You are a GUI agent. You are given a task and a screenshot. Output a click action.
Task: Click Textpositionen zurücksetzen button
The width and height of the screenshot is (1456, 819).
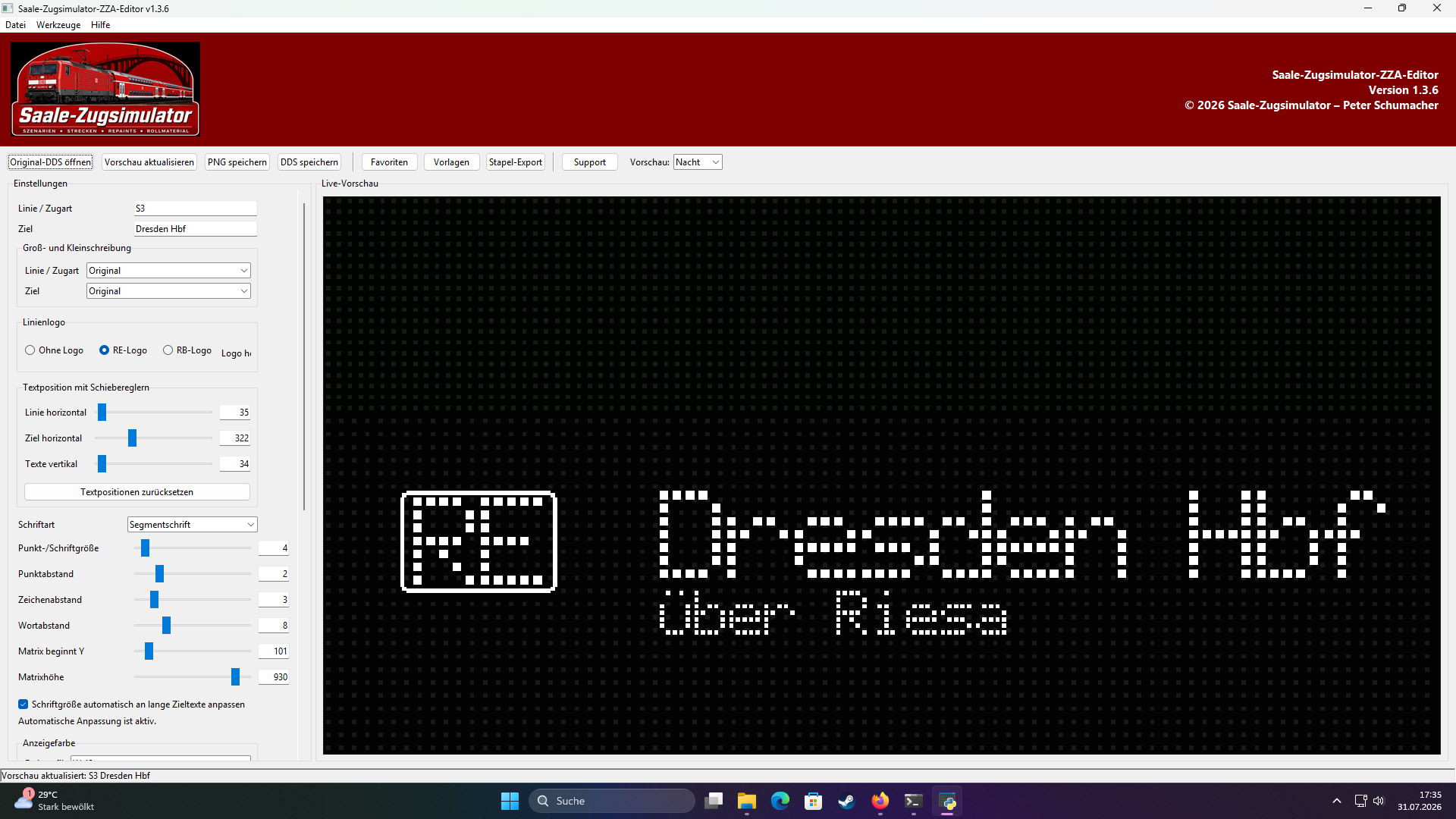pos(137,492)
